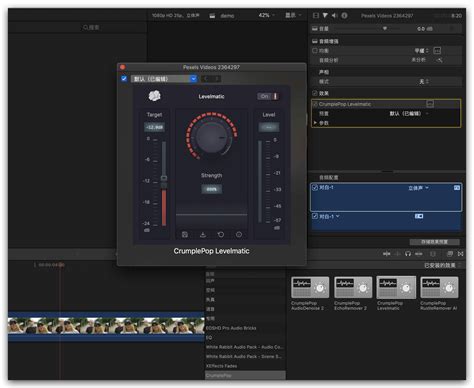Open the pan mode dropdown in inspector
The width and height of the screenshot is (474, 388).
pos(424,81)
